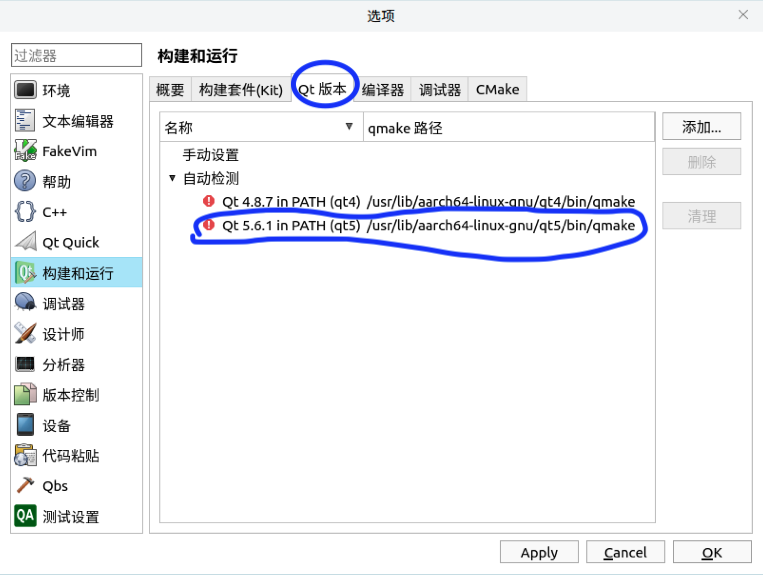Select the 测试设置 QA icon

(25, 516)
